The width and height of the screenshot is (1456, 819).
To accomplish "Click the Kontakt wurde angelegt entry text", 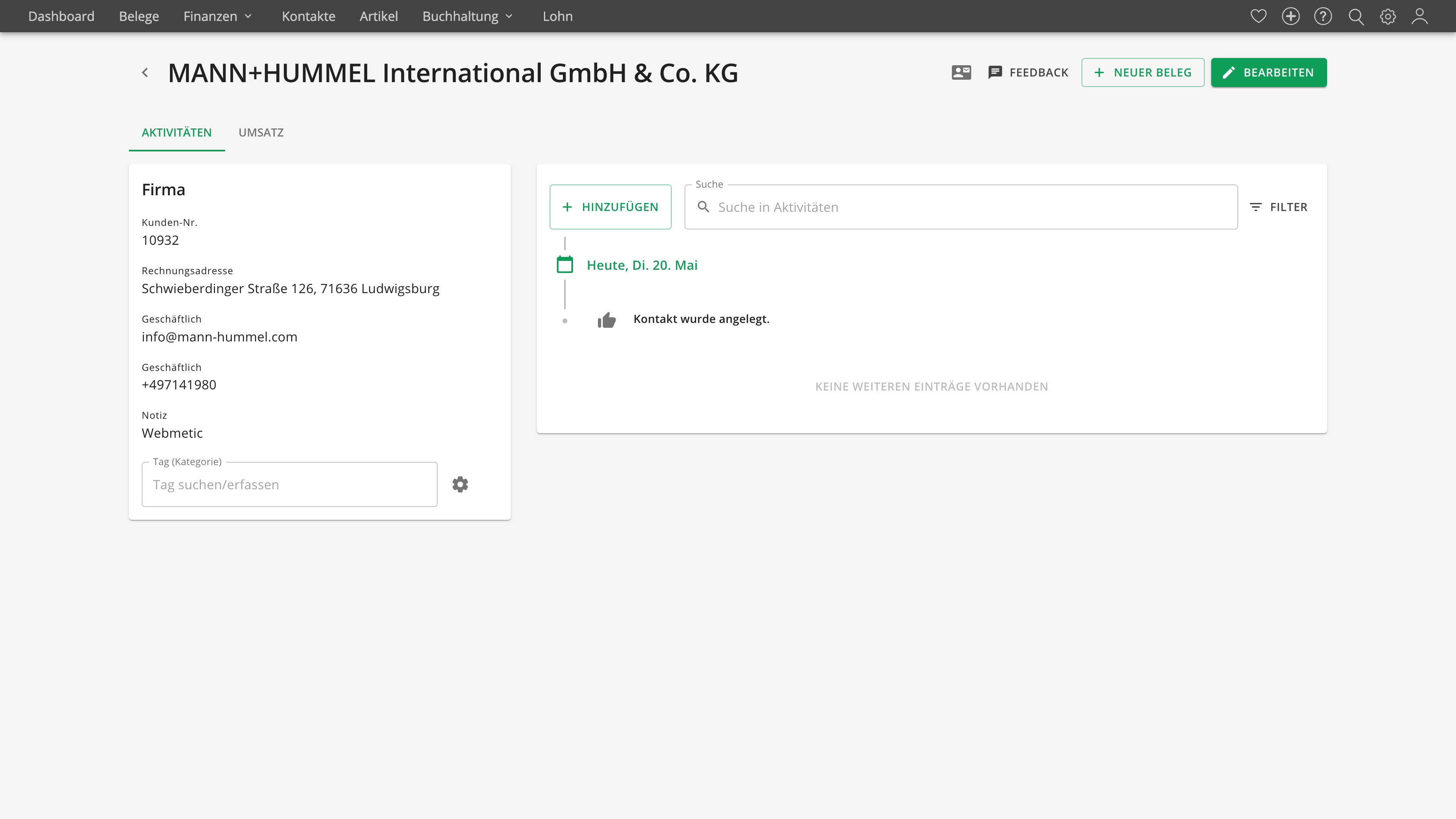I will click(x=701, y=319).
